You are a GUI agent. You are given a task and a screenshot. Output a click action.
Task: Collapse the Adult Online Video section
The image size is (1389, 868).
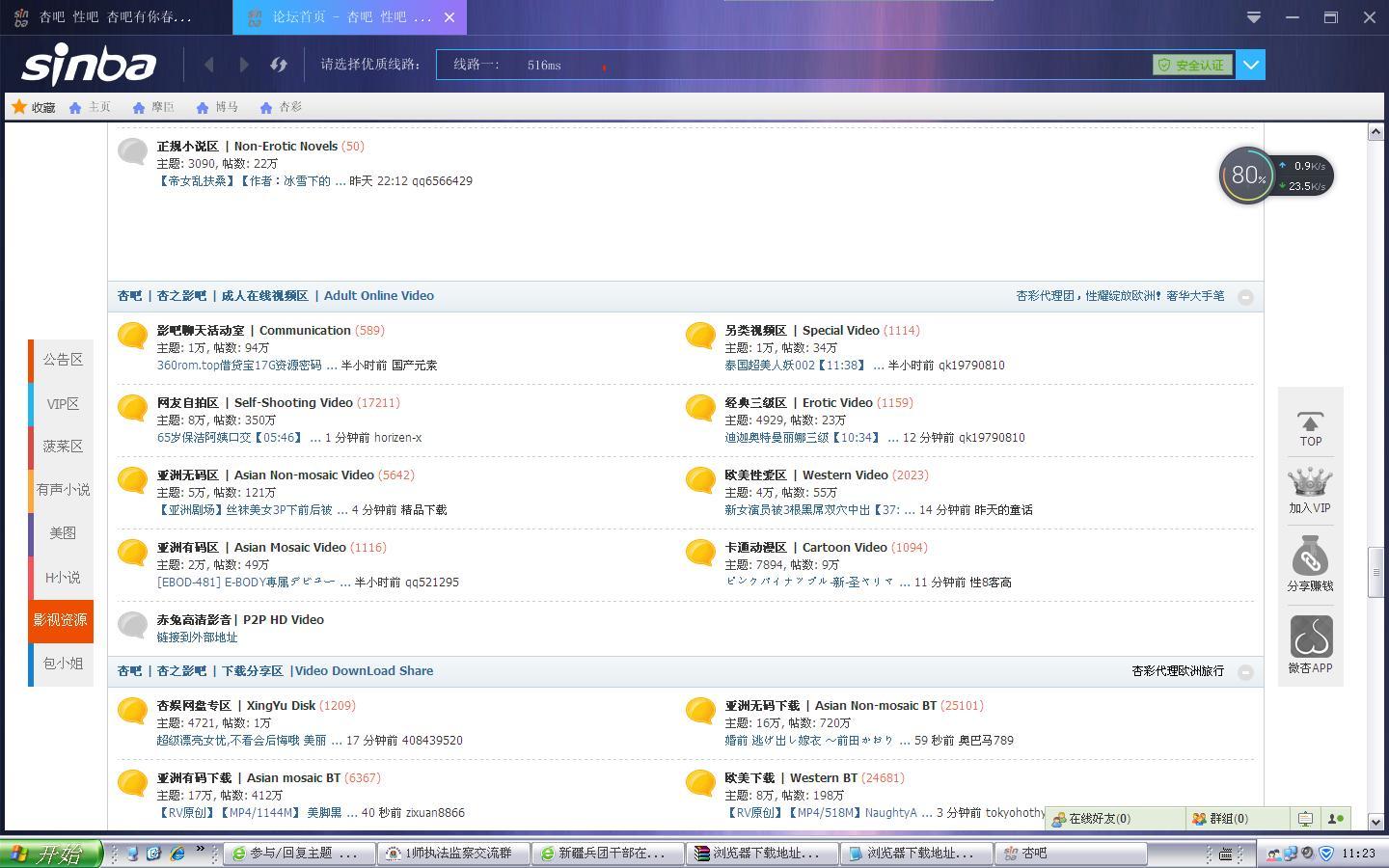tap(1245, 297)
